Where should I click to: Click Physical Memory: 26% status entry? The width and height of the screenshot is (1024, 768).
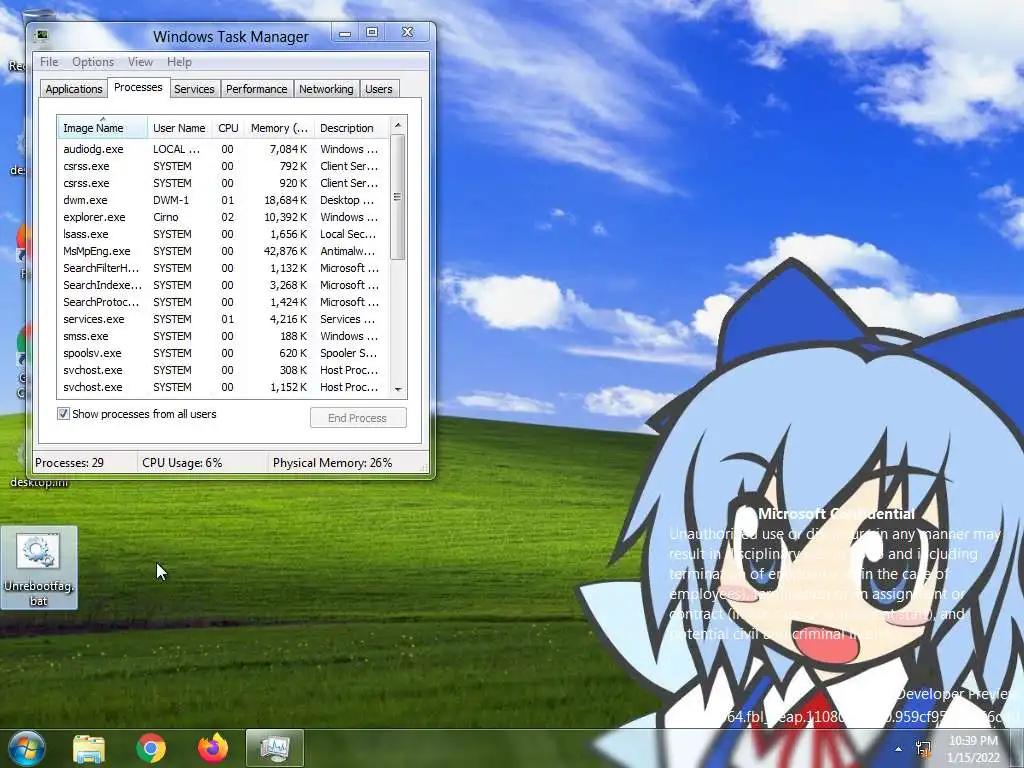point(332,462)
